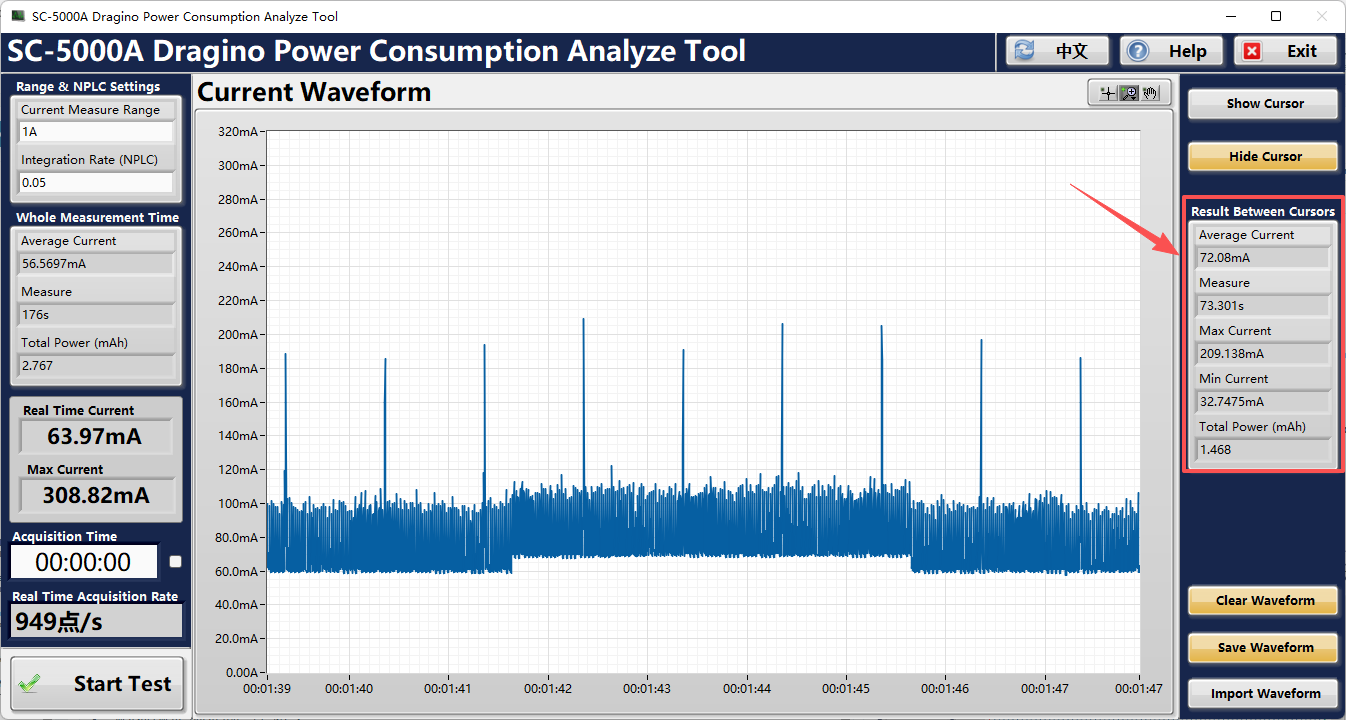Switch the interface language to 中文
This screenshot has height=720, width=1346.
pos(1058,51)
